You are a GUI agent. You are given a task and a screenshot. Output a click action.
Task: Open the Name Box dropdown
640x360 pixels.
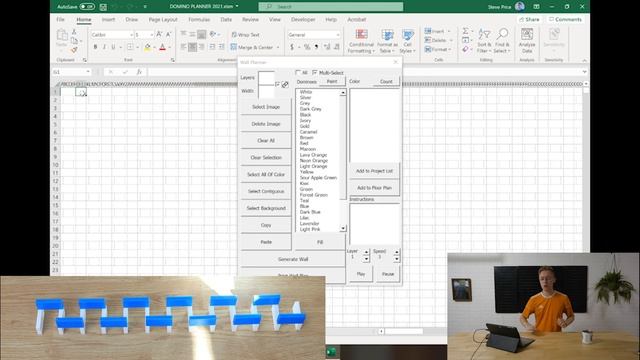88,72
